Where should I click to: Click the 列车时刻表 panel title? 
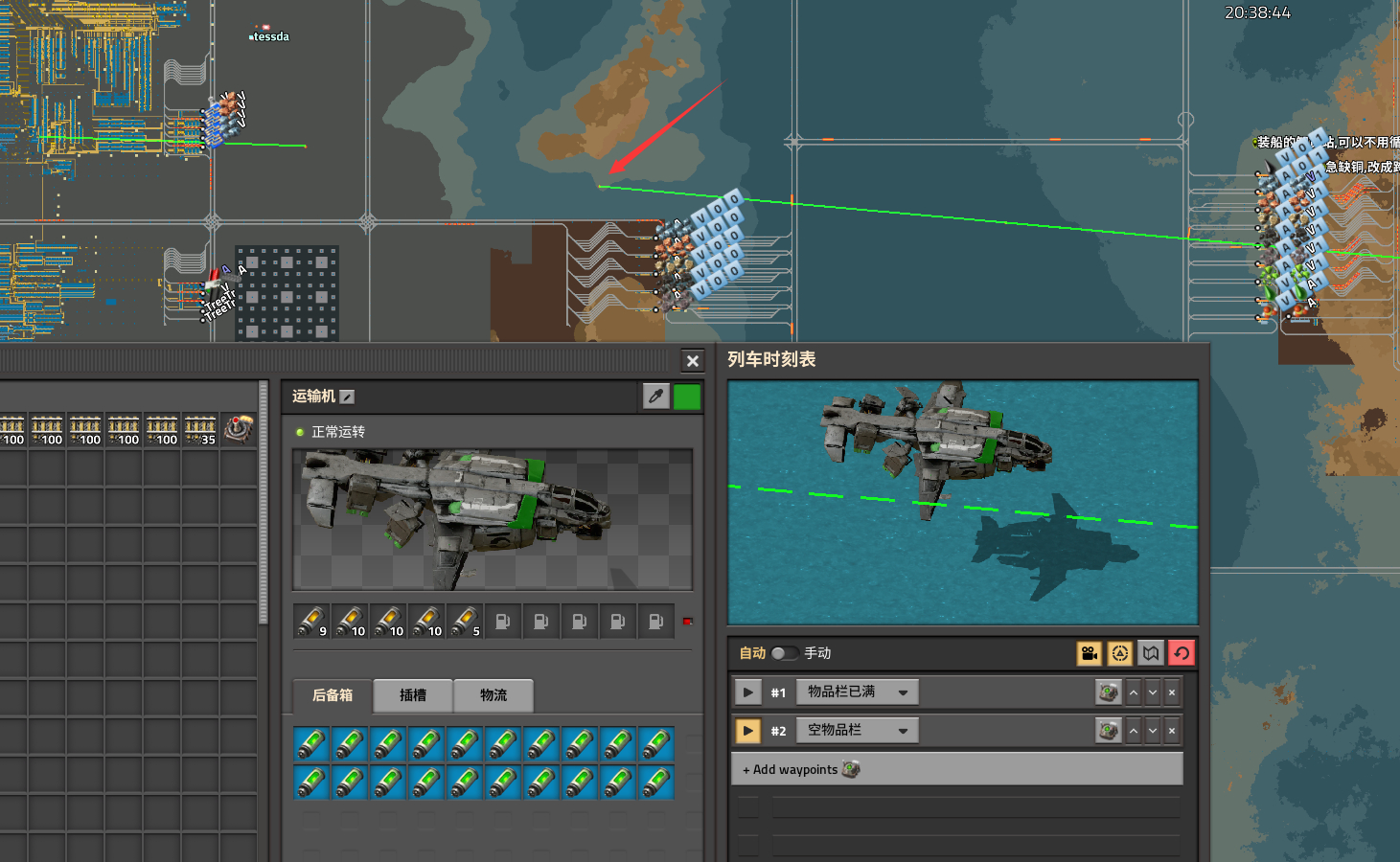click(771, 359)
